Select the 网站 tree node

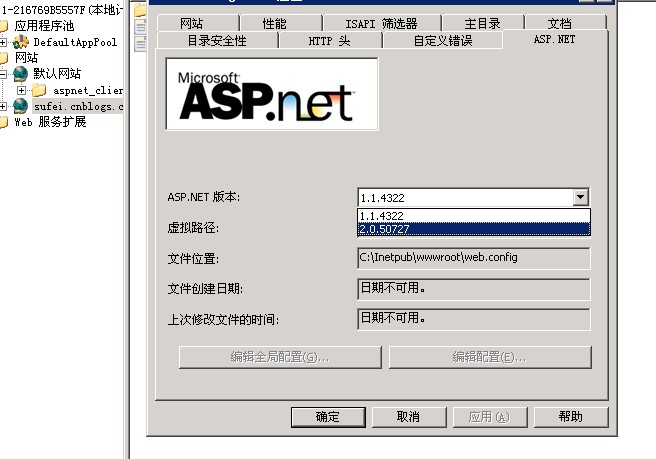click(x=26, y=58)
